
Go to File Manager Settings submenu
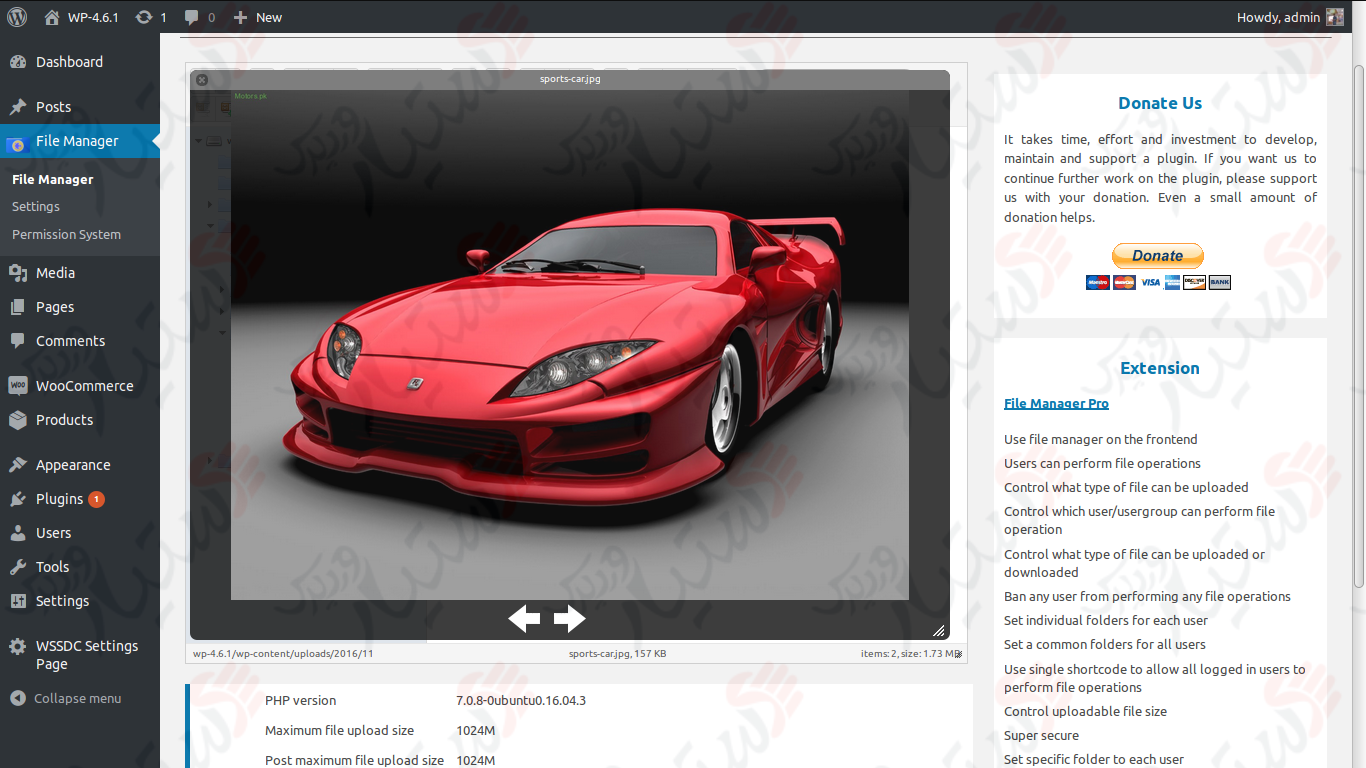click(x=36, y=207)
